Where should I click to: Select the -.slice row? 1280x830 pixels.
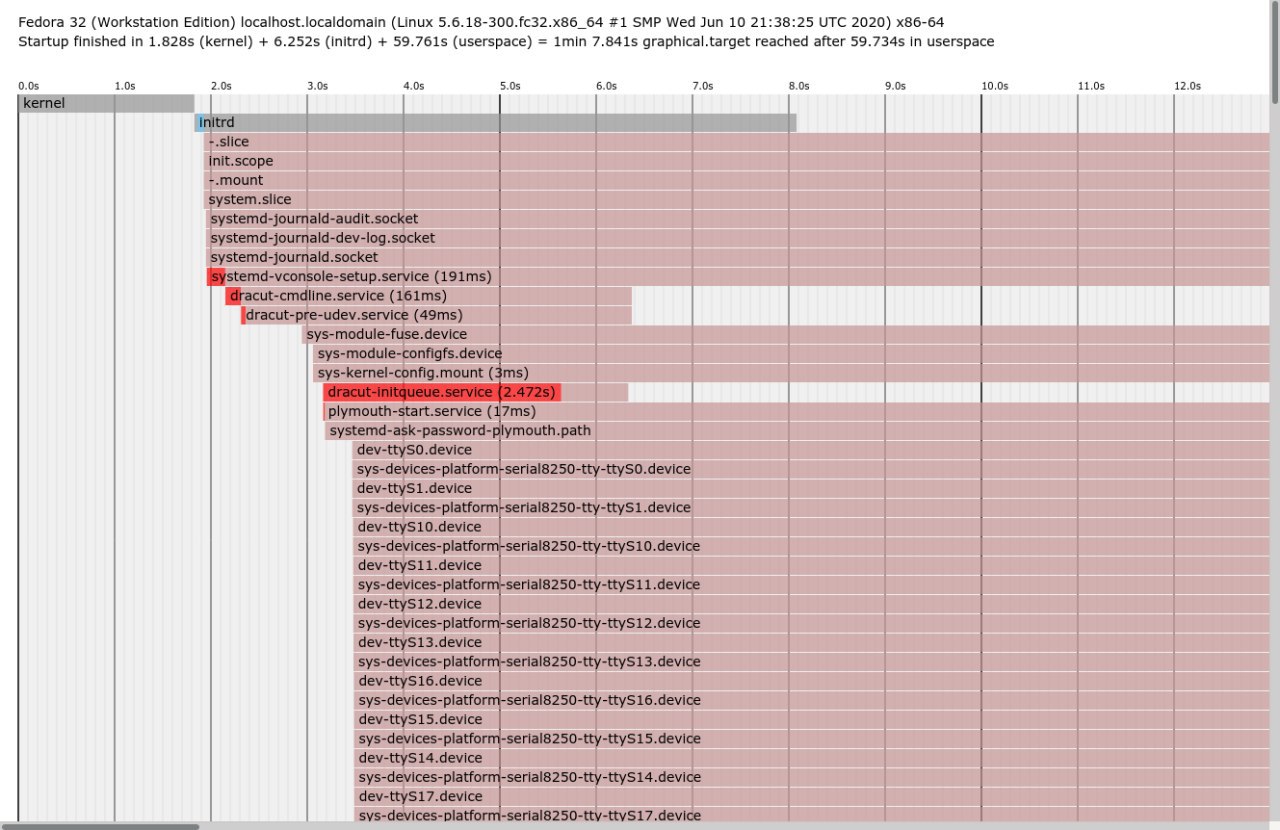pyautogui.click(x=737, y=142)
